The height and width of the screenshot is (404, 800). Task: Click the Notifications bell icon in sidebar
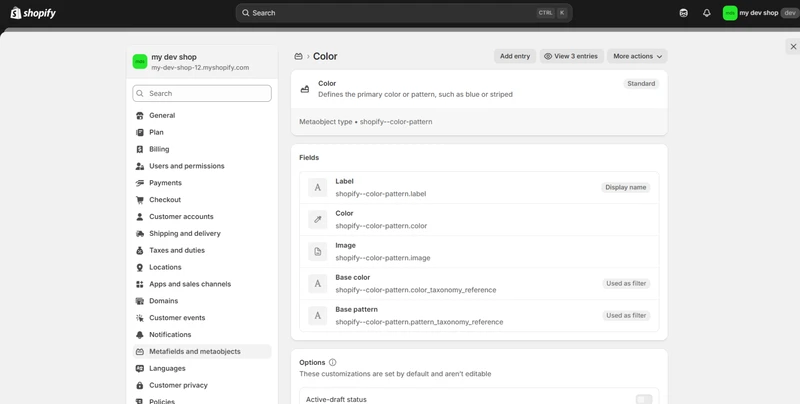tap(140, 335)
